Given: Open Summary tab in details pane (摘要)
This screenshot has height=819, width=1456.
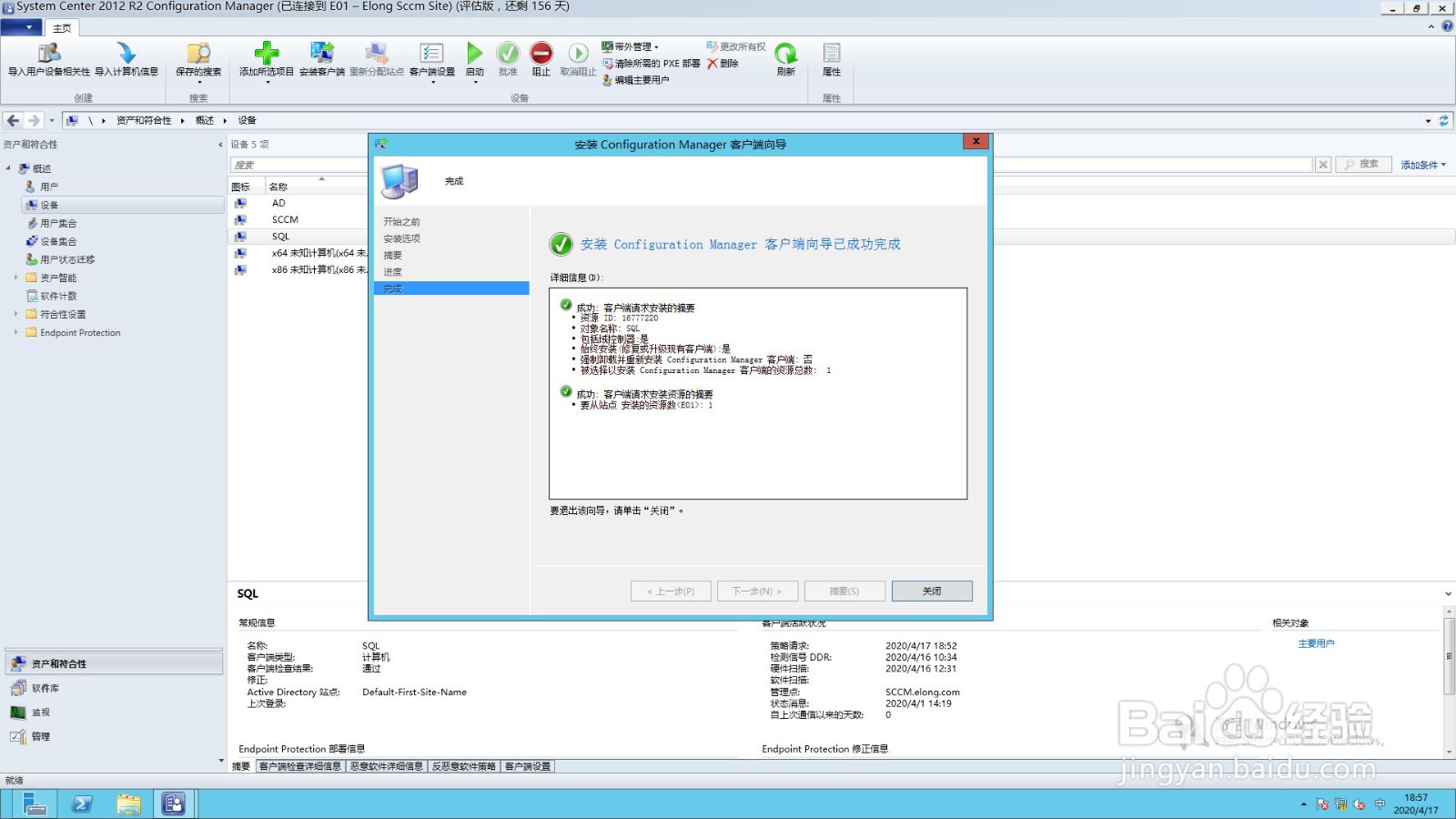Looking at the screenshot, I should (241, 766).
